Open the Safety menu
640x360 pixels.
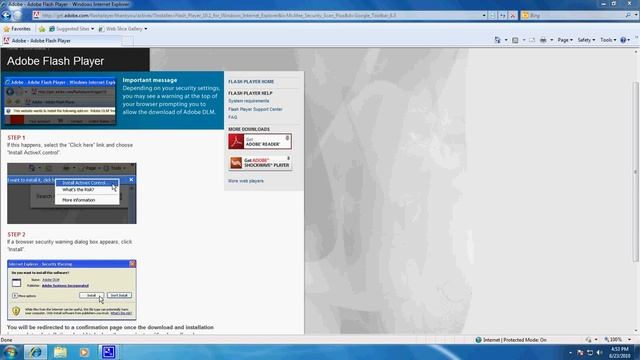click(586, 40)
